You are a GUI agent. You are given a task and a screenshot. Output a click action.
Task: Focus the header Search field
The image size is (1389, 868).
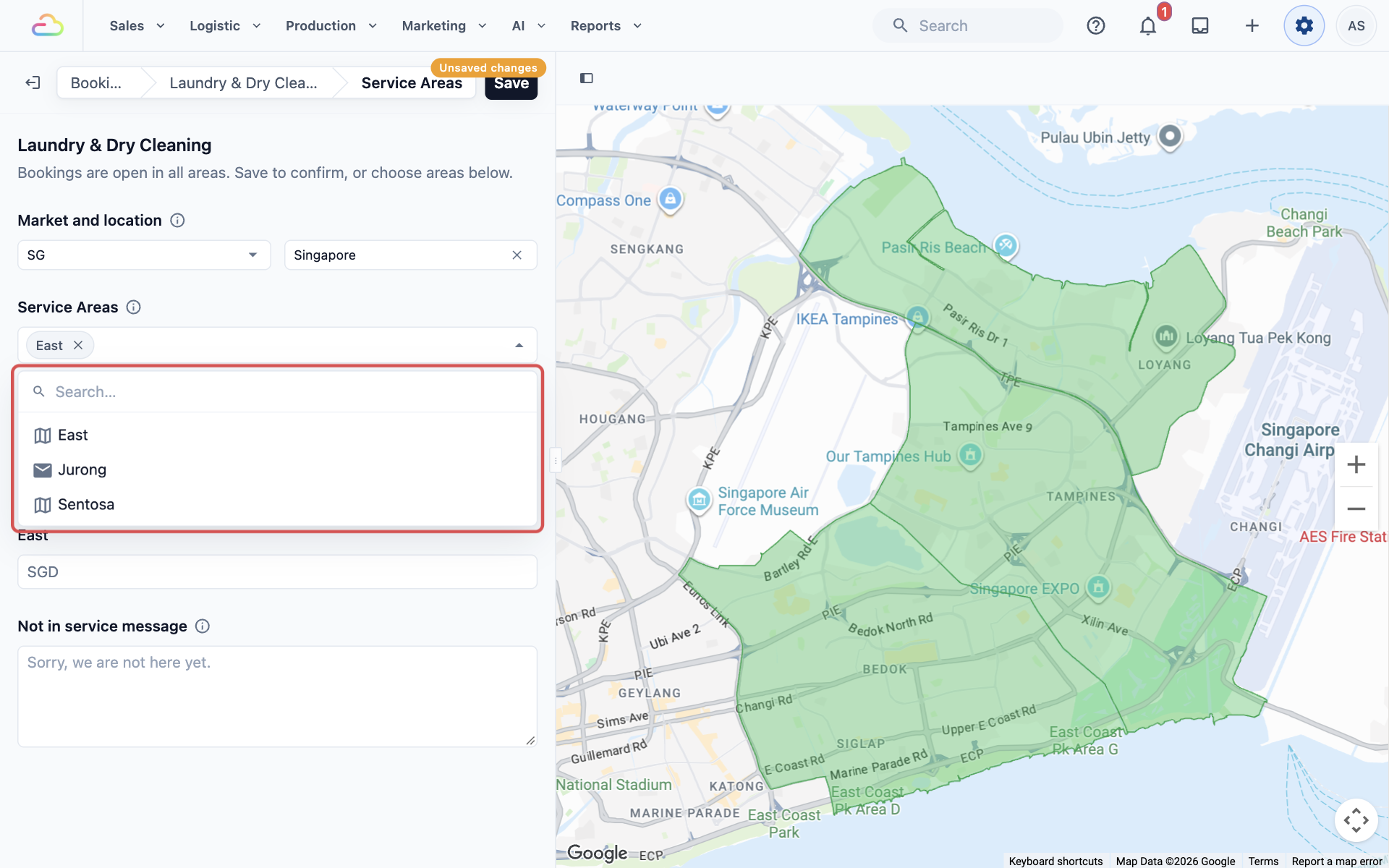click(x=968, y=26)
